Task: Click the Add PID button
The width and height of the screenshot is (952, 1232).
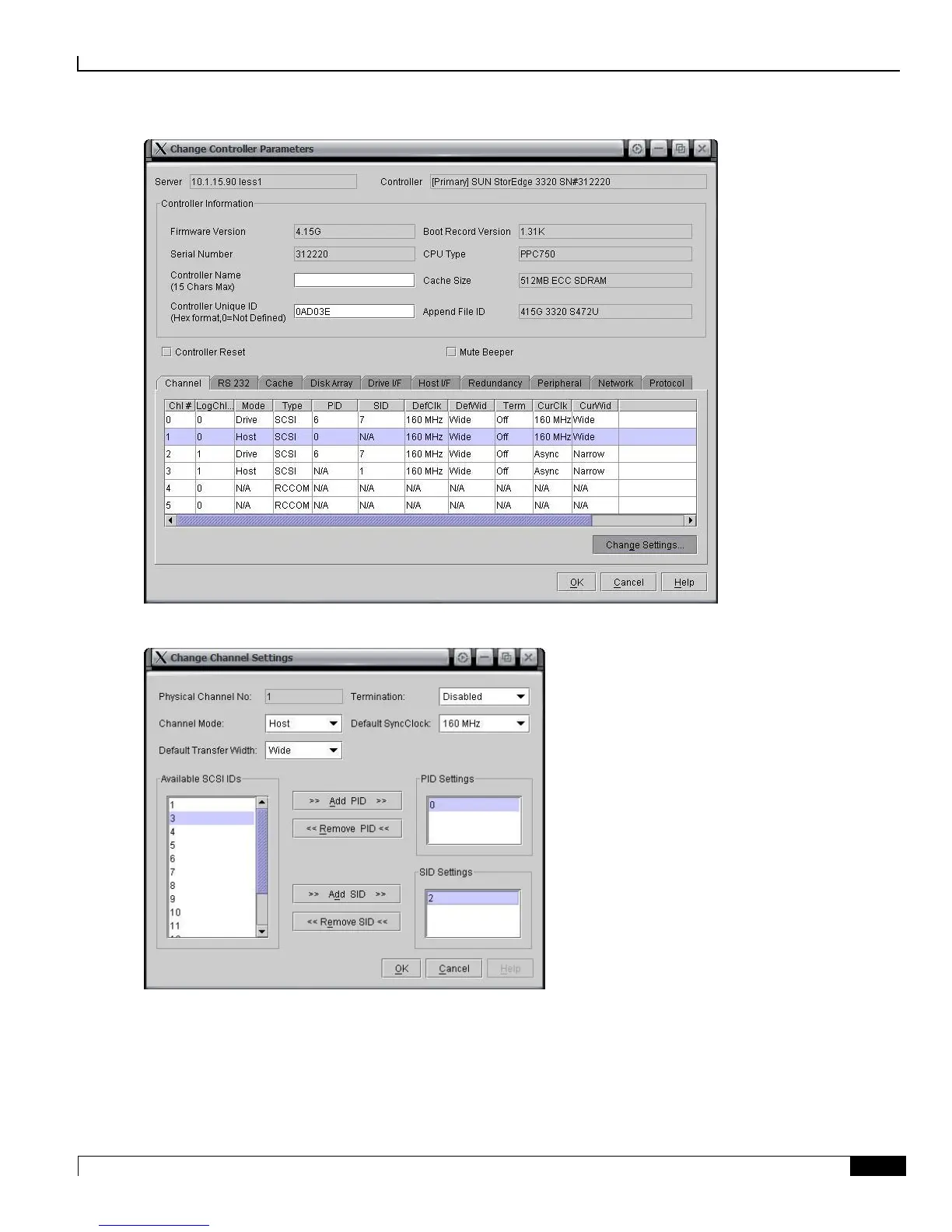Action: (x=347, y=801)
